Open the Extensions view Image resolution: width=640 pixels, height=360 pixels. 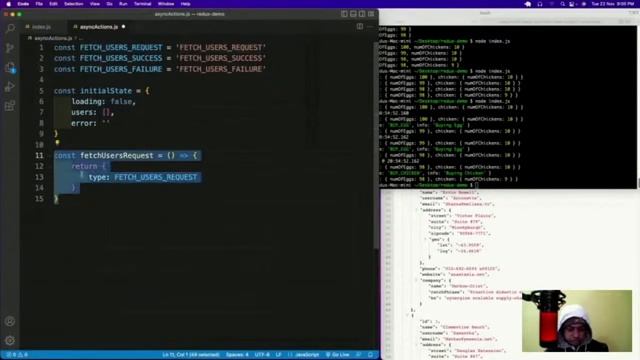(x=10, y=106)
